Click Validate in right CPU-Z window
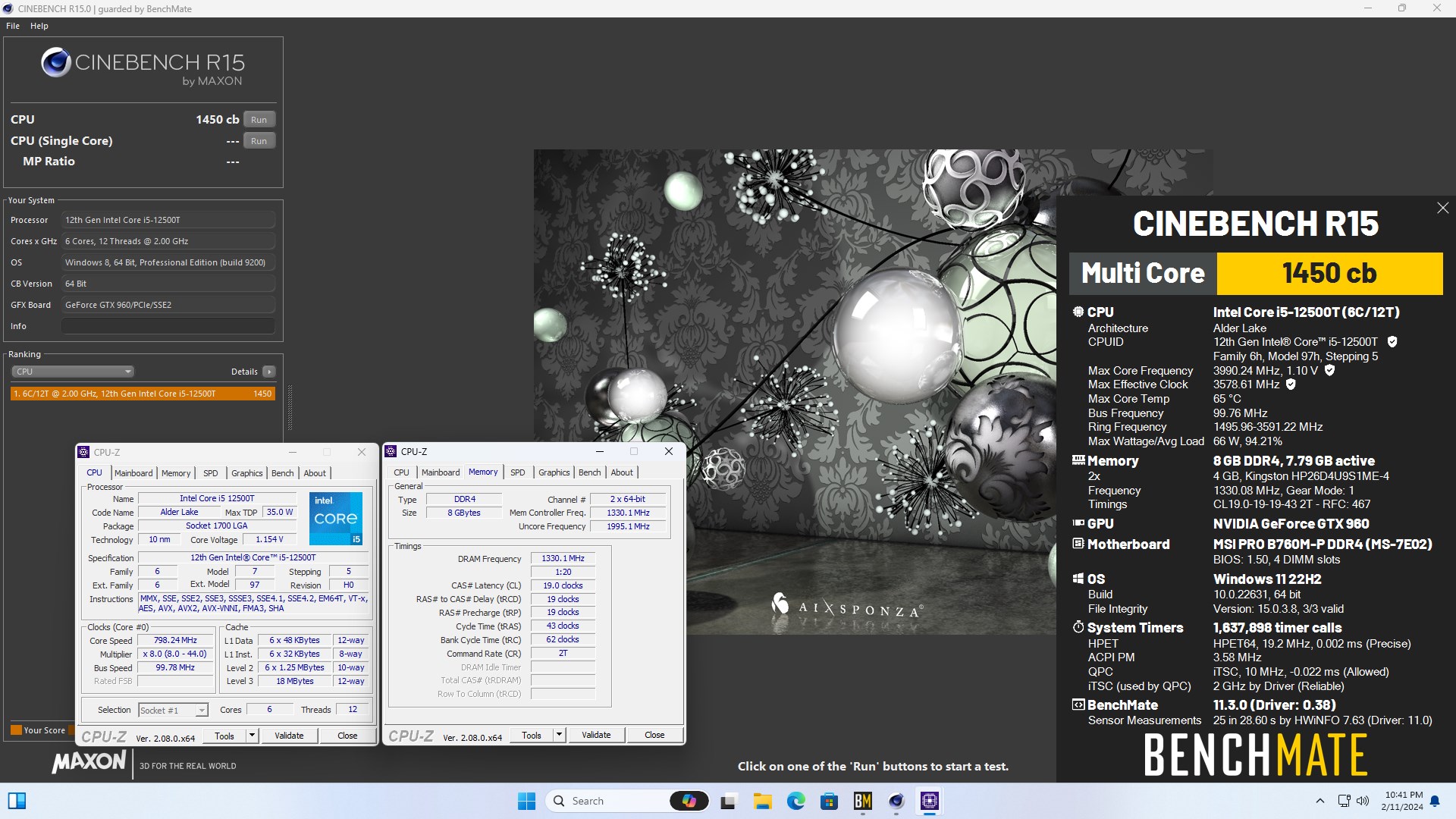Viewport: 1456px width, 819px height. 596,735
